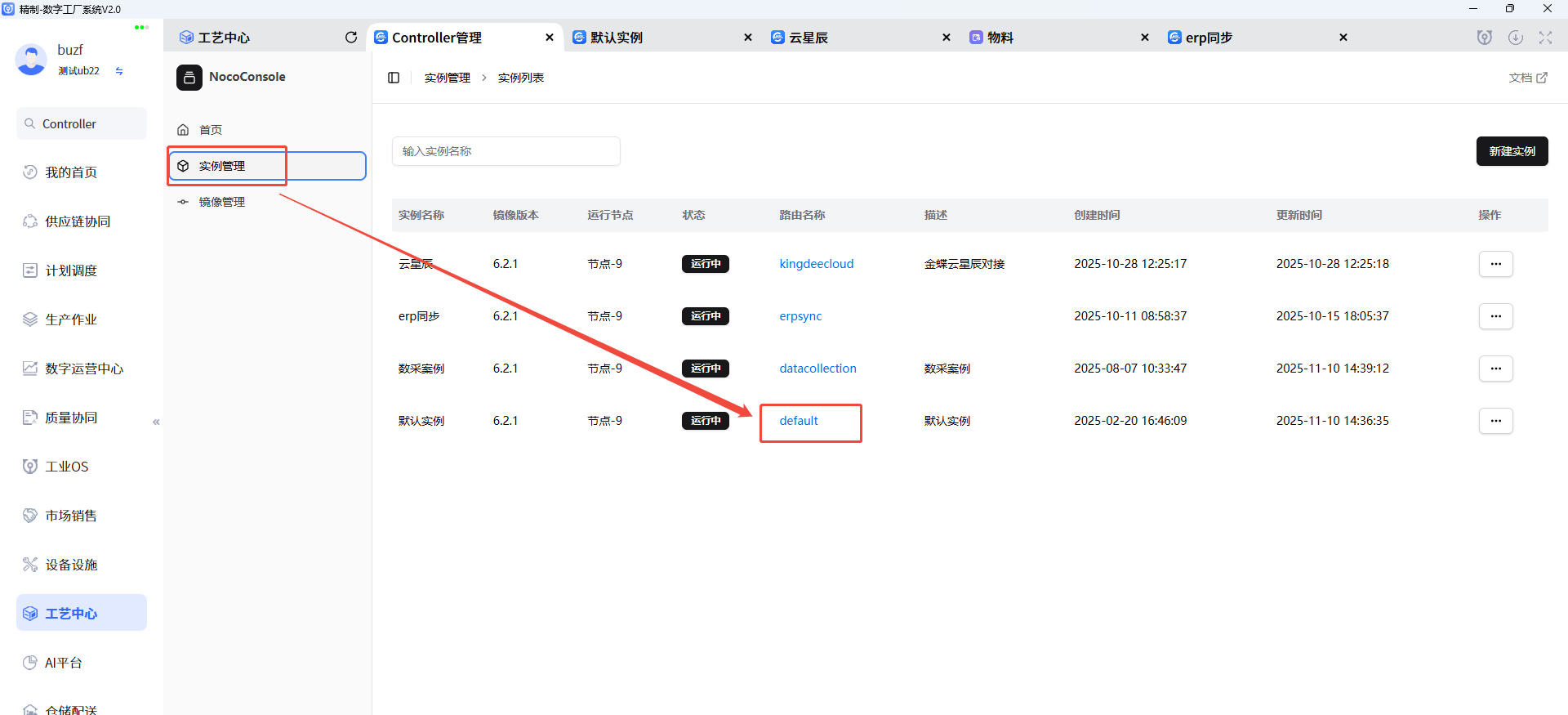Screen dimensions: 1568x715
Task: Close the 默认实例 tab
Action: pyautogui.click(x=748, y=38)
